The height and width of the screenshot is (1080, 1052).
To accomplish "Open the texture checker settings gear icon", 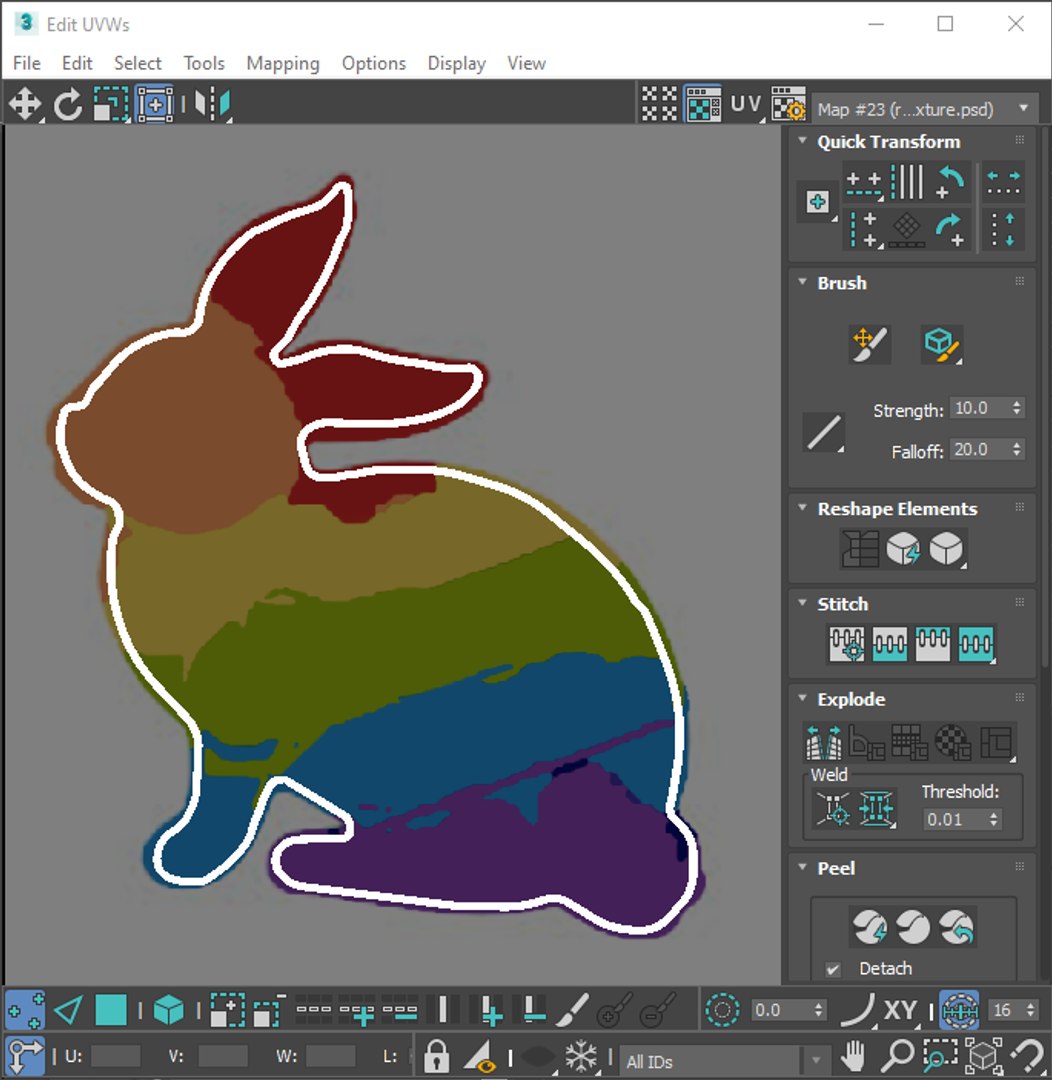I will tap(788, 104).
